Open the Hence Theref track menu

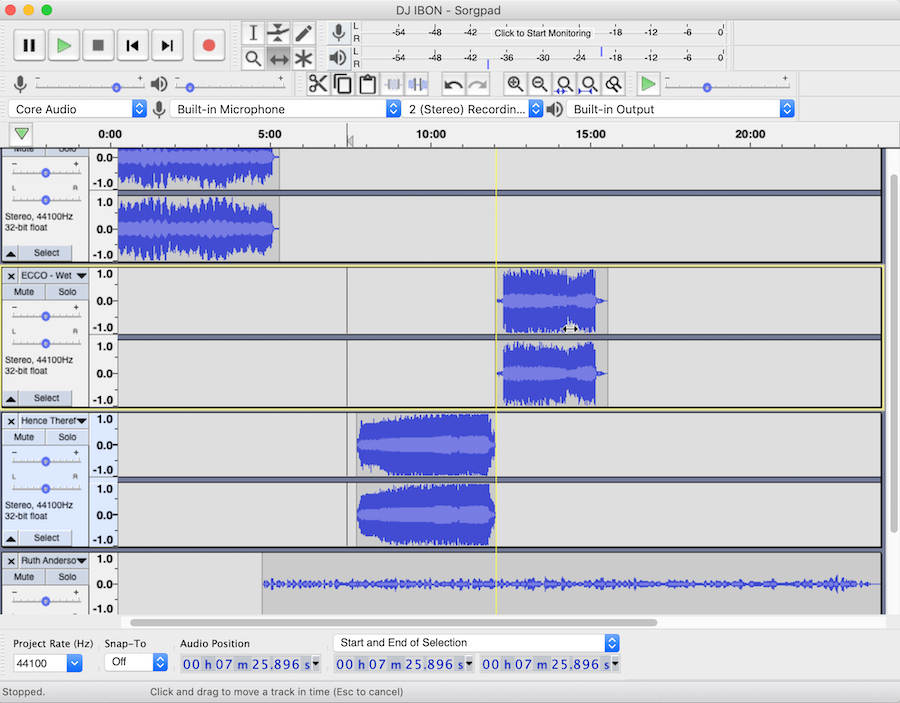(x=53, y=421)
